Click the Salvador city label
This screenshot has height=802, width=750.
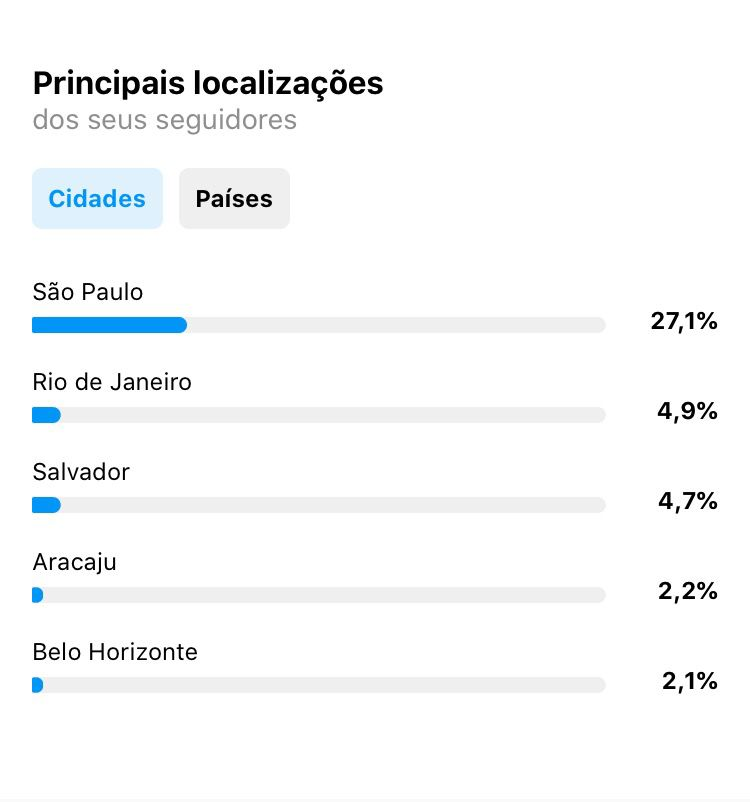(81, 472)
